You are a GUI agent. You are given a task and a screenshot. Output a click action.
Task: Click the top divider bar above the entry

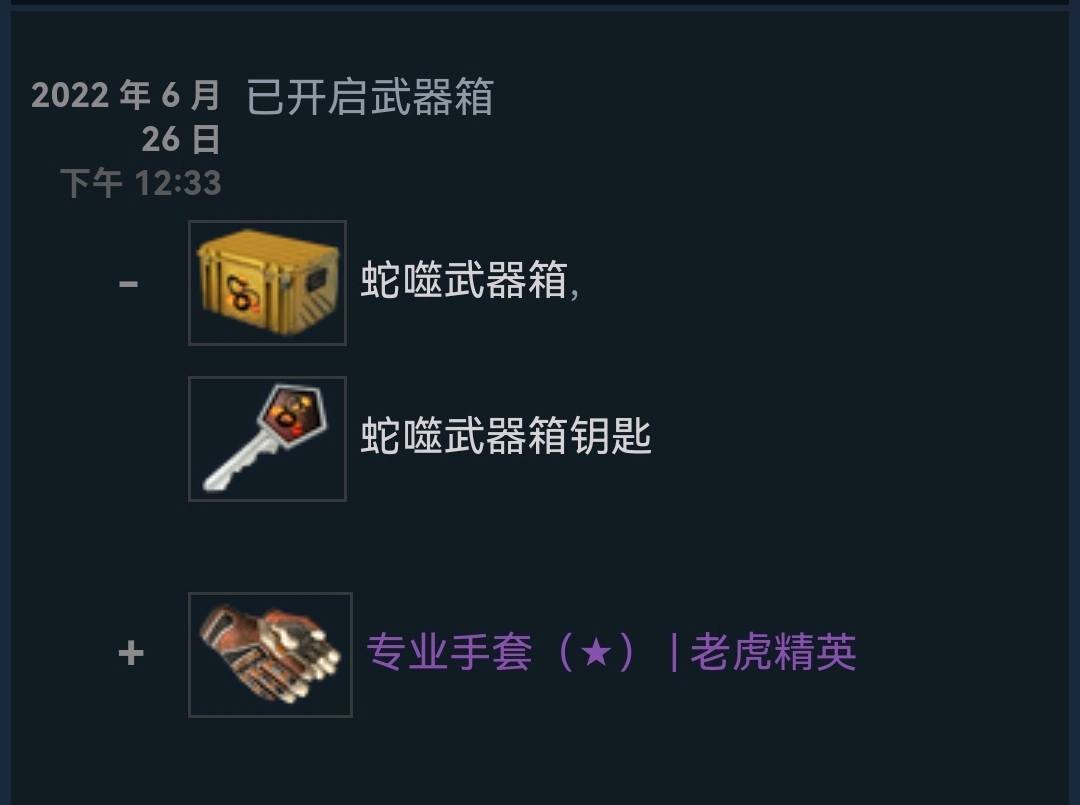(540, 3)
